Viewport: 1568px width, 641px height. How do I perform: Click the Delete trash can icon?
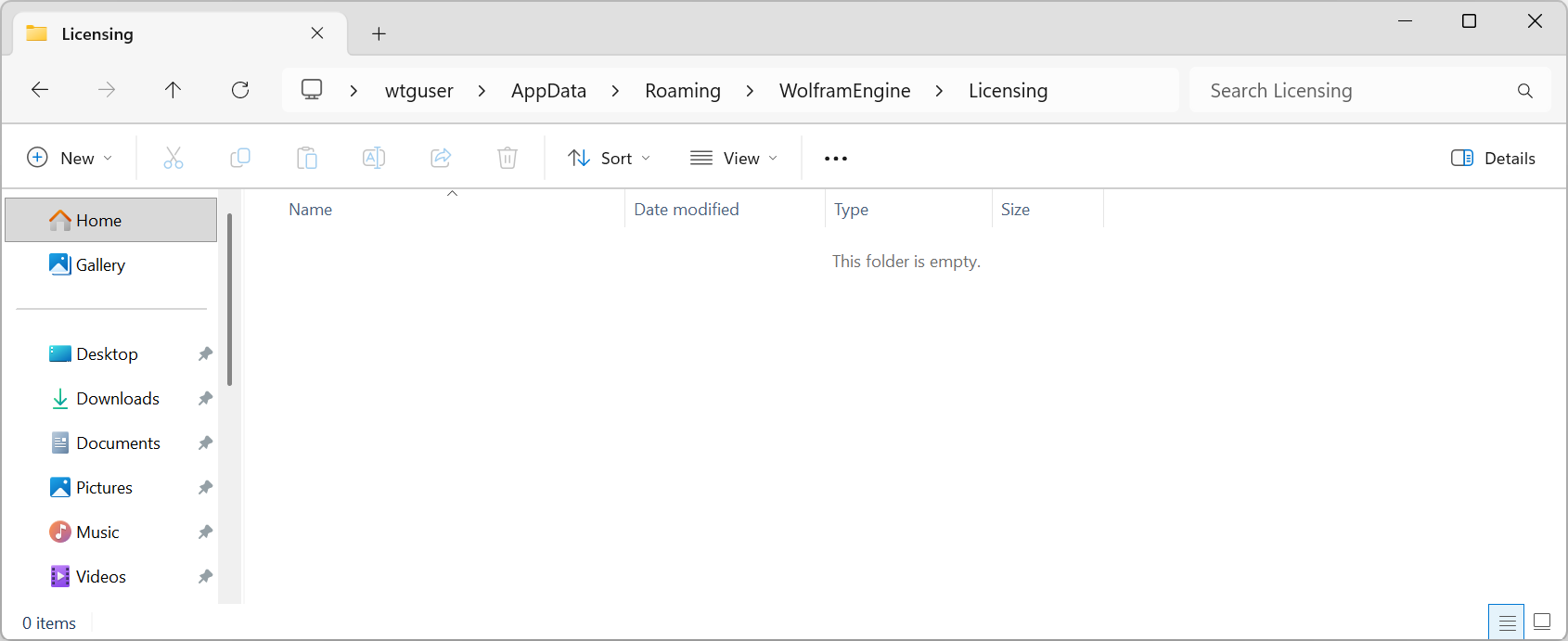pyautogui.click(x=508, y=158)
